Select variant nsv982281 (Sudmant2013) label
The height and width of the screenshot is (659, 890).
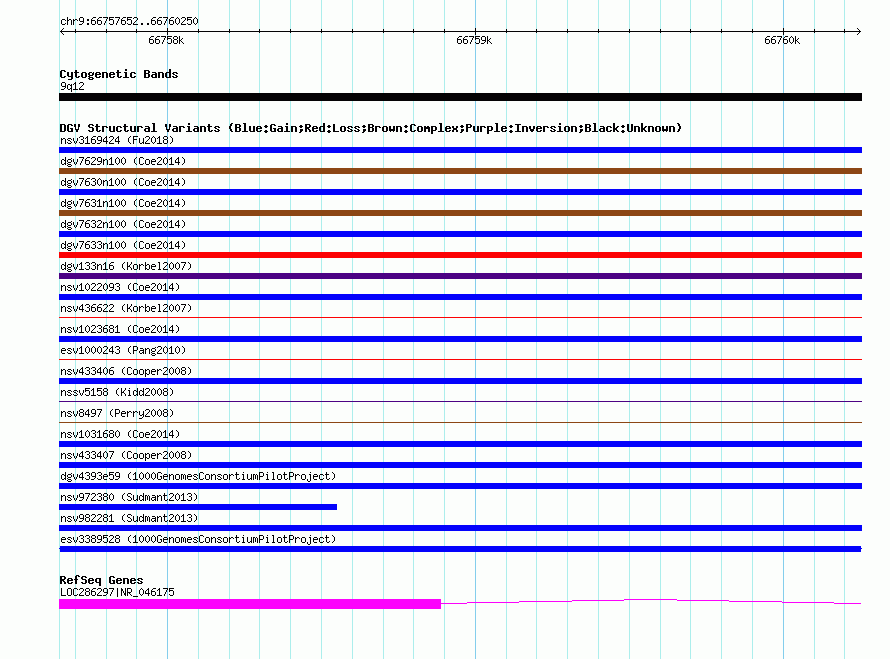click(x=129, y=518)
